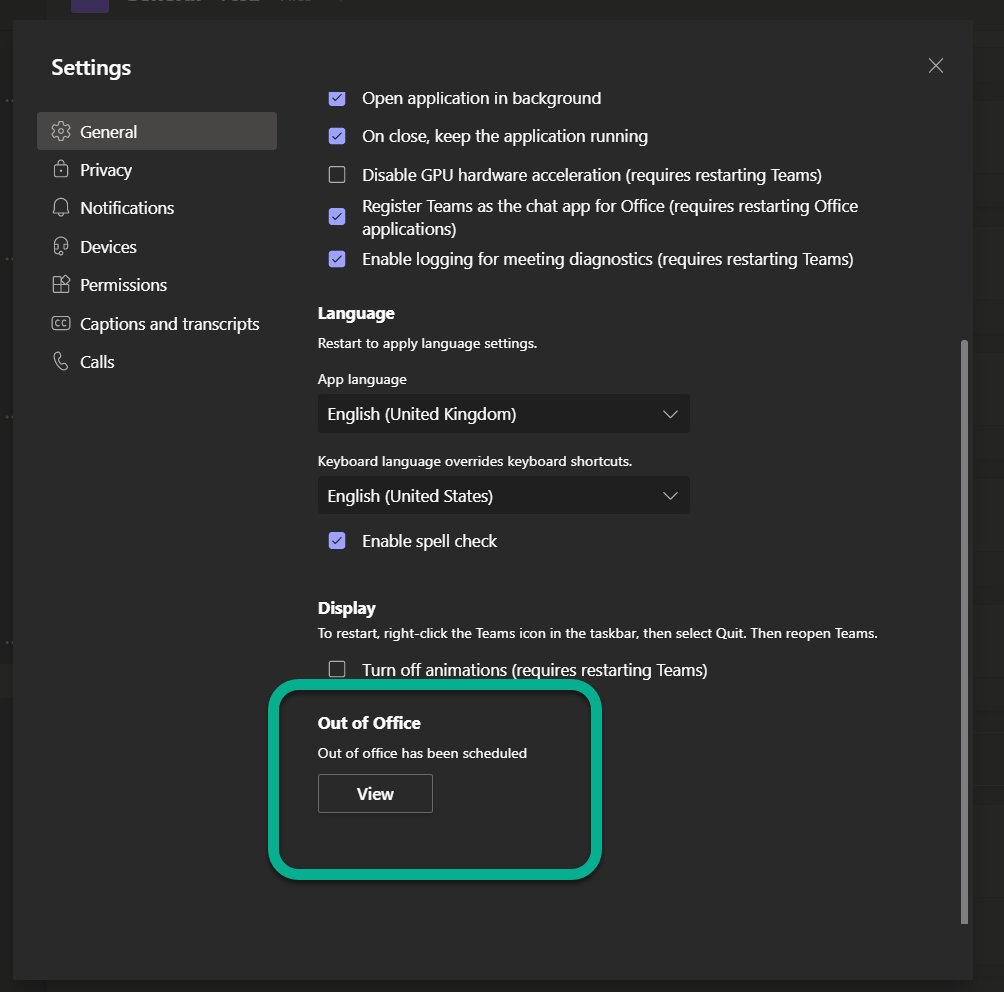Toggle Turn off animations option
The height and width of the screenshot is (992, 1004).
click(337, 669)
